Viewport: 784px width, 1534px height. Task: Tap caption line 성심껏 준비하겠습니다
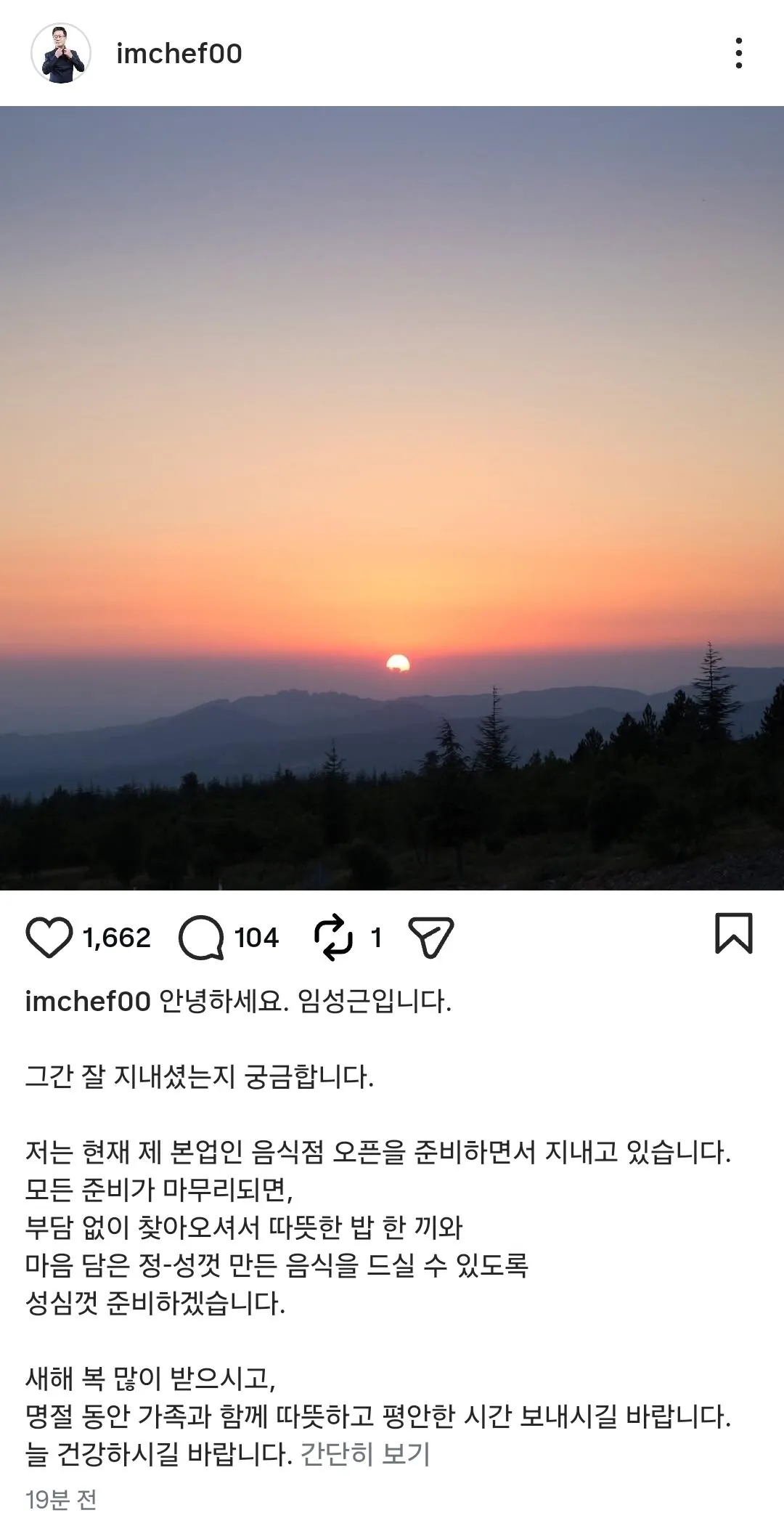pyautogui.click(x=155, y=1302)
